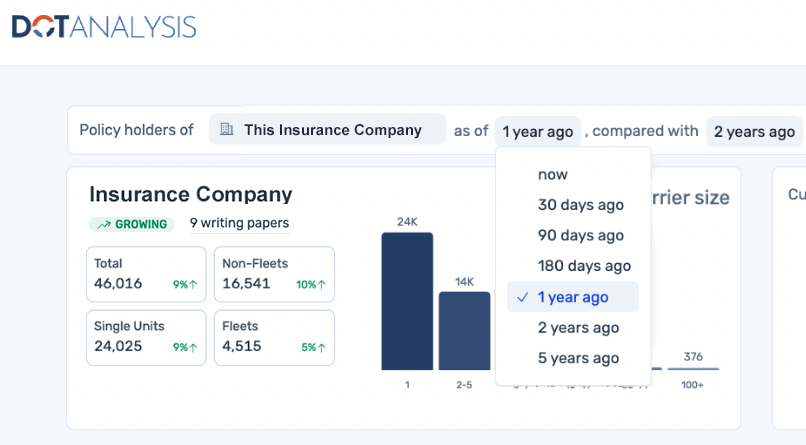This screenshot has height=445, width=806.
Task: Open the 'as of' 1 year ago dropdown
Action: click(x=537, y=131)
